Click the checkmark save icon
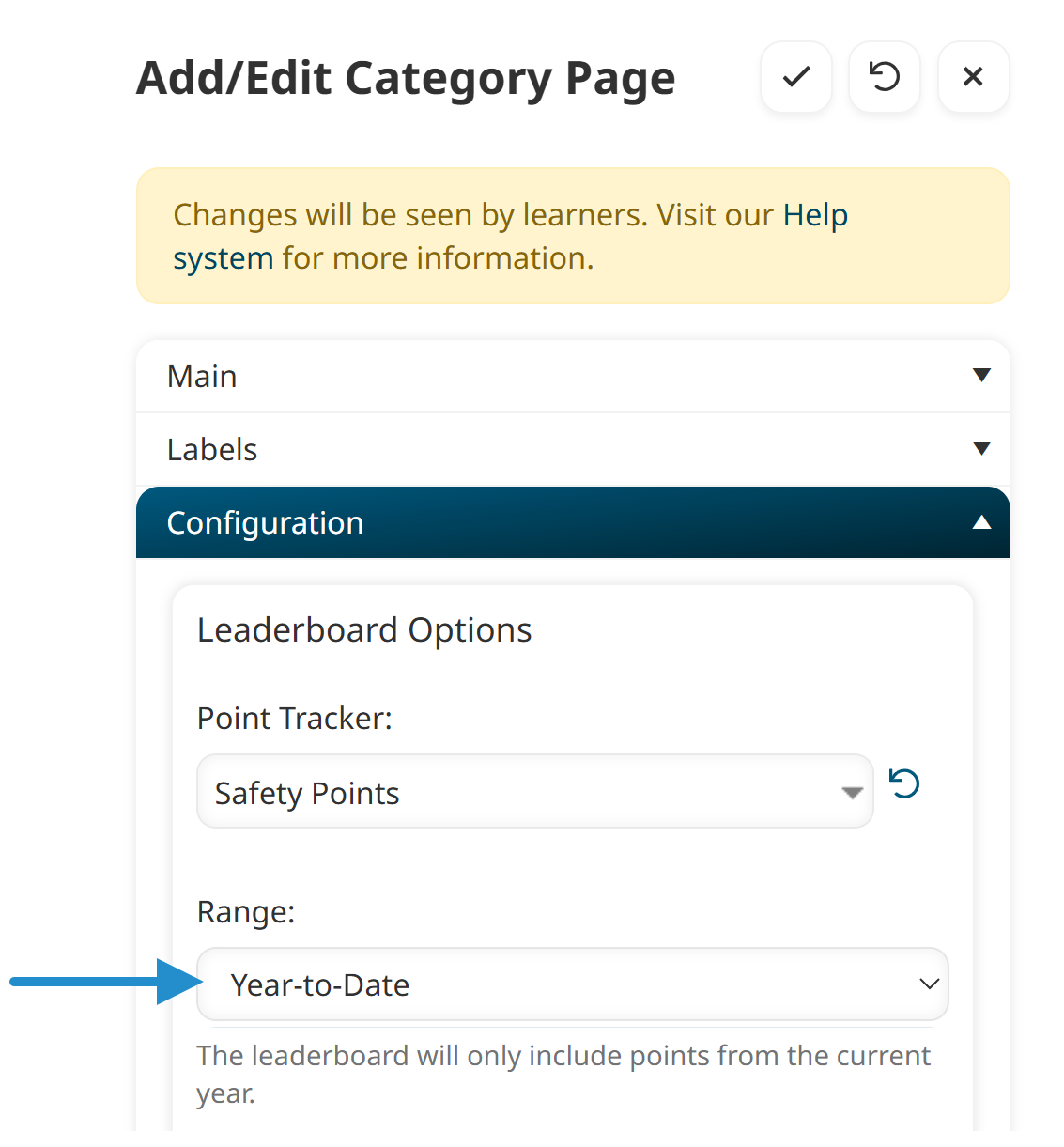Viewport: 1064px width, 1147px height. click(796, 77)
